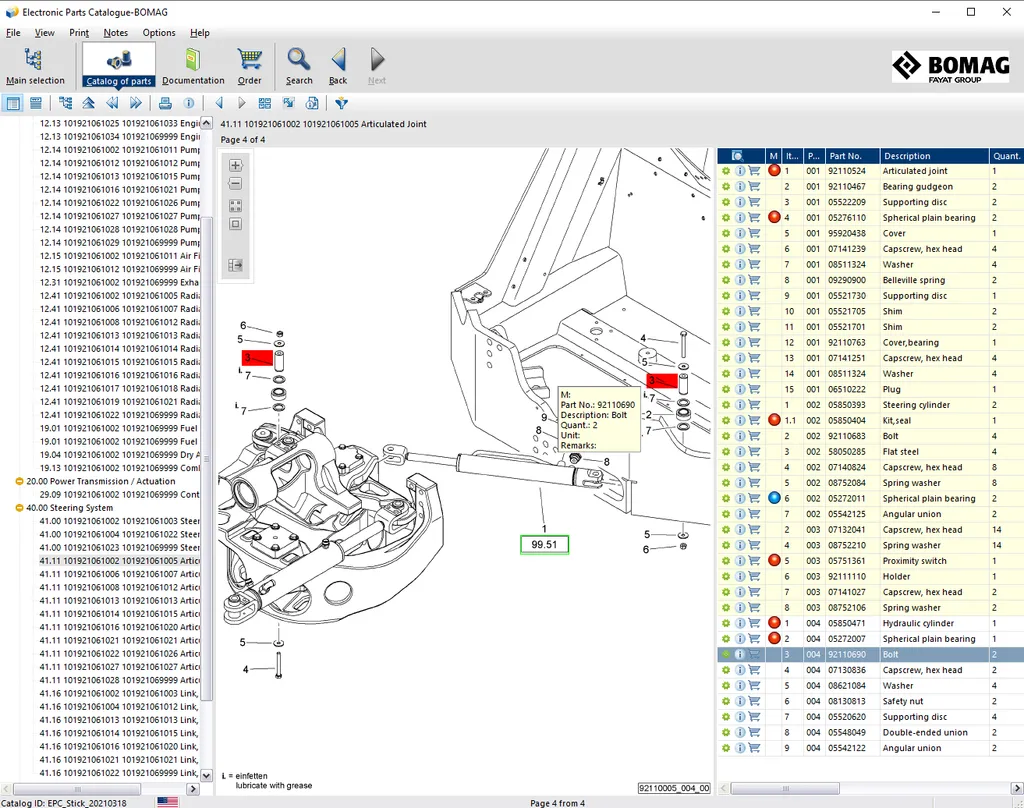
Task: Collapse the 40.00 Steering System node
Action: [19, 508]
